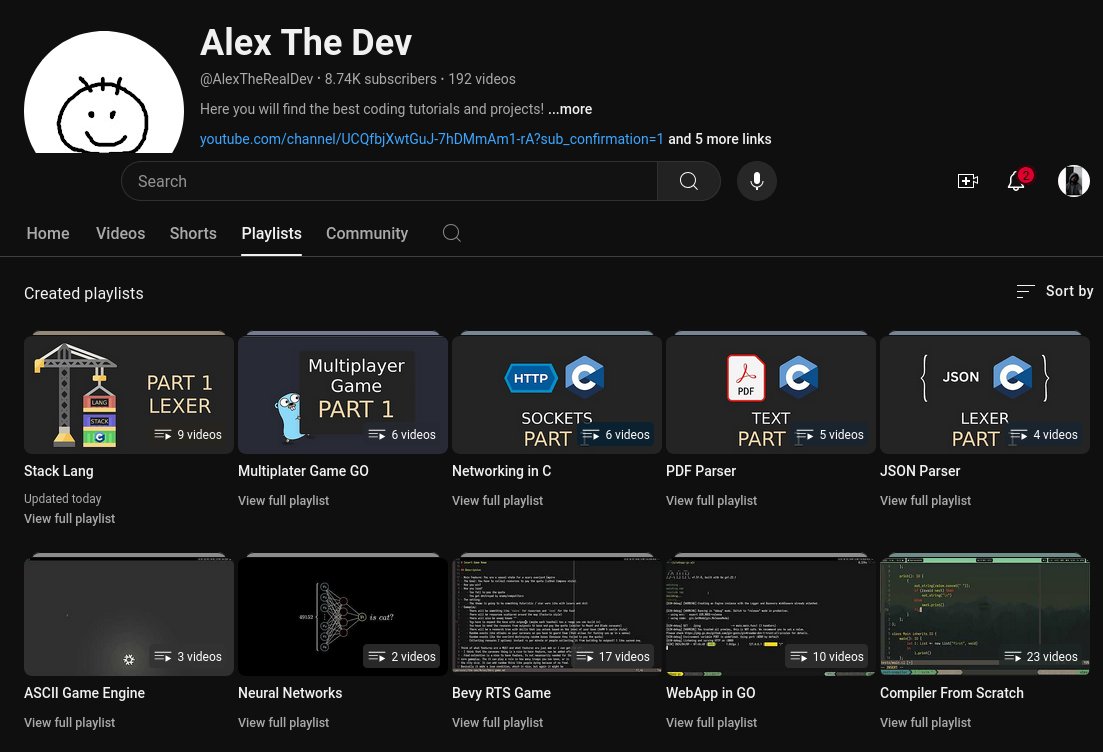
Task: Click the 'Created playlists' heading
Action: pyautogui.click(x=84, y=293)
